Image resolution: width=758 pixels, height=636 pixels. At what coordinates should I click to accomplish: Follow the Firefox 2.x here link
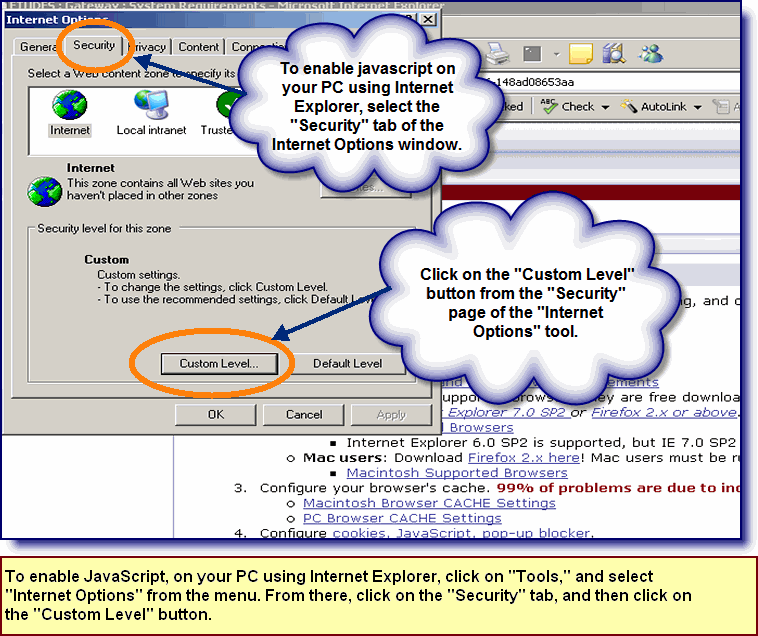[524, 457]
